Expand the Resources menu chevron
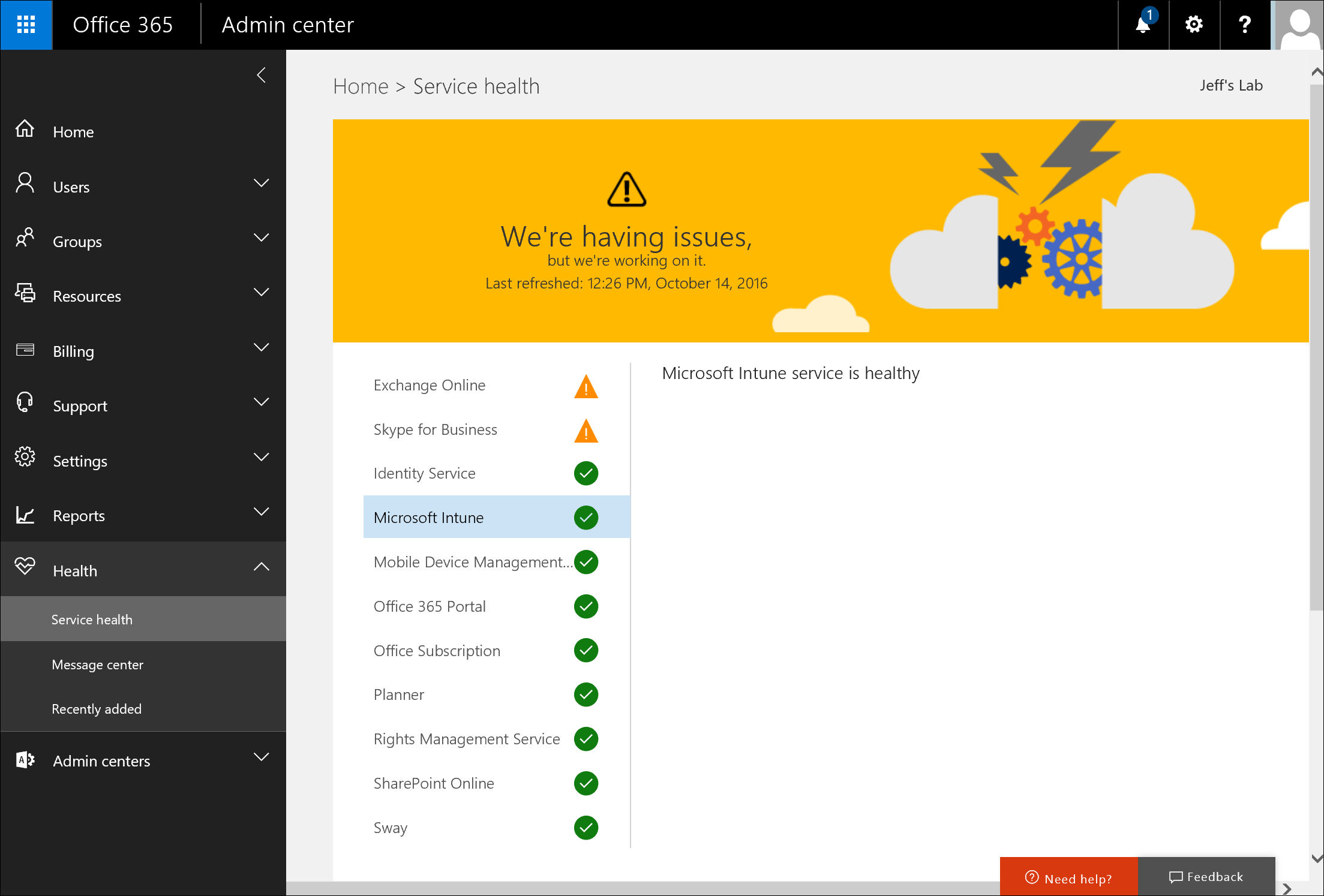The height and width of the screenshot is (896, 1324). pyautogui.click(x=262, y=293)
